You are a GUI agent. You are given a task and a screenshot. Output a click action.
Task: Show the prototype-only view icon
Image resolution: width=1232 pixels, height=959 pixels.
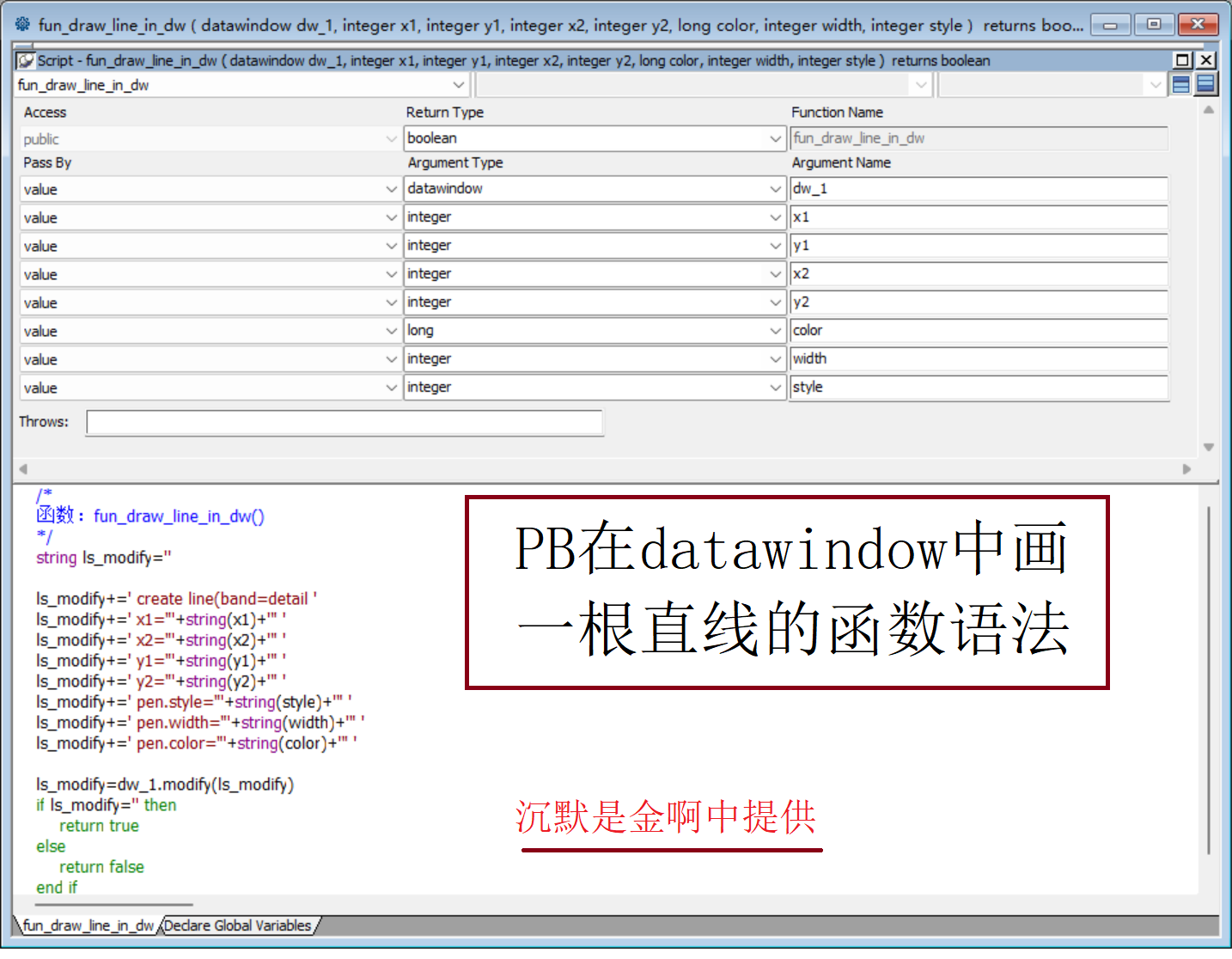point(1181,84)
